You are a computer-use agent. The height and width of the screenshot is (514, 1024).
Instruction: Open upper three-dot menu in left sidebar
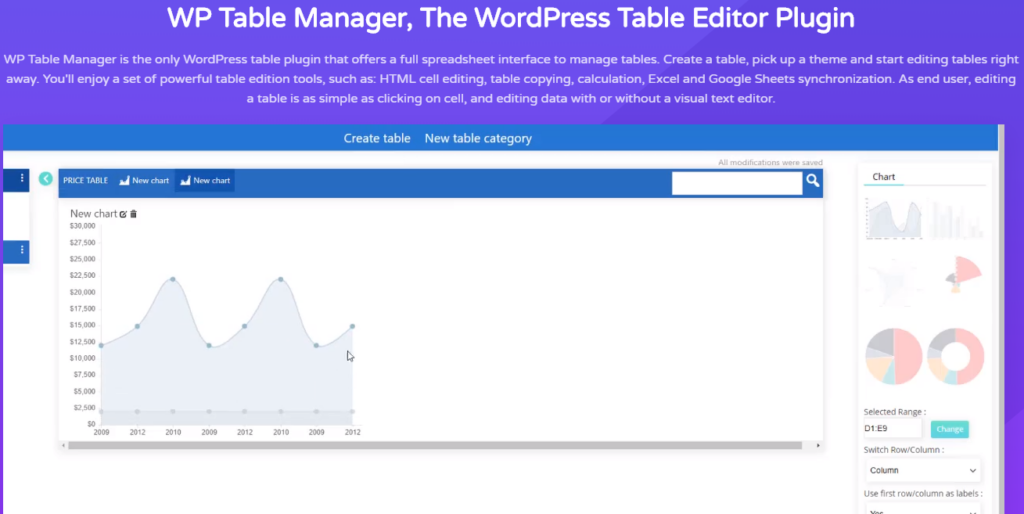click(x=22, y=178)
